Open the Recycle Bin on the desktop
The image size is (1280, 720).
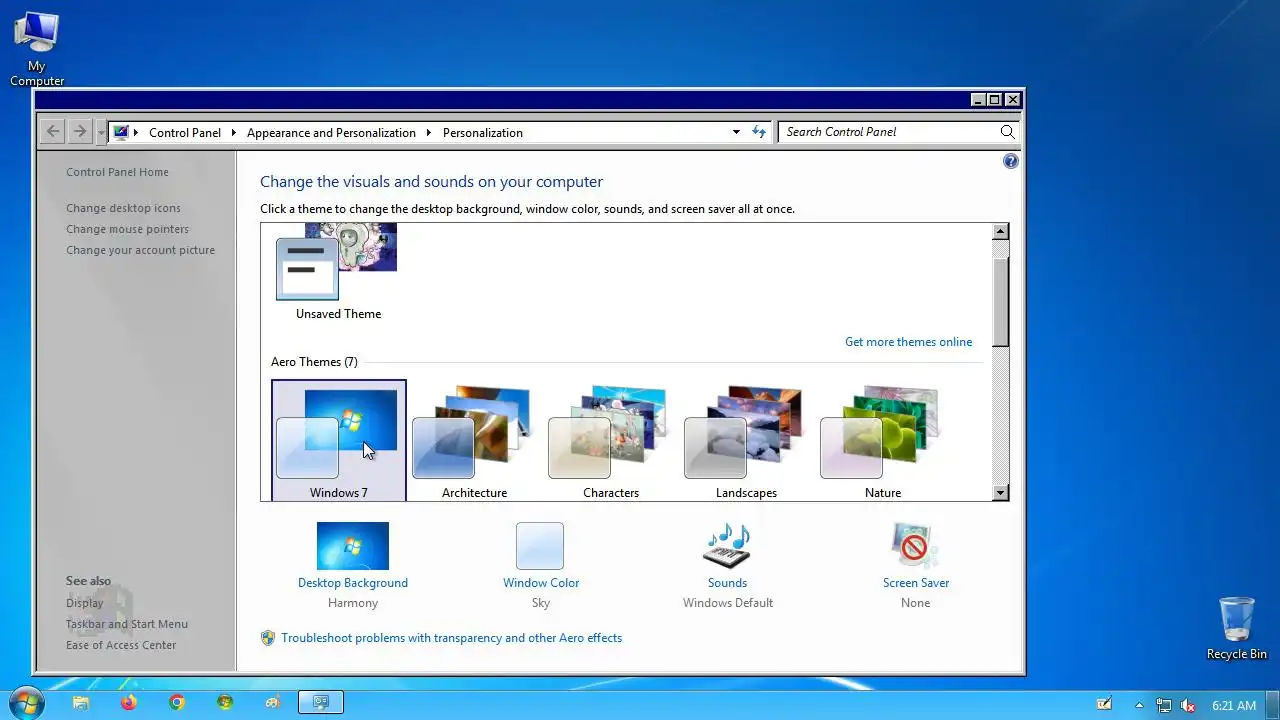(x=1237, y=628)
